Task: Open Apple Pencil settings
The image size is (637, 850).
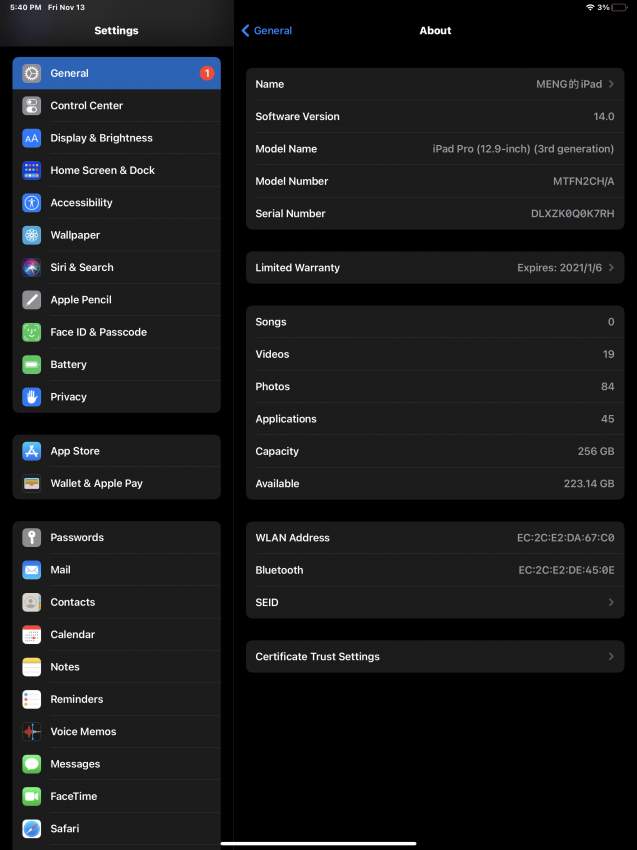Action: click(x=117, y=300)
